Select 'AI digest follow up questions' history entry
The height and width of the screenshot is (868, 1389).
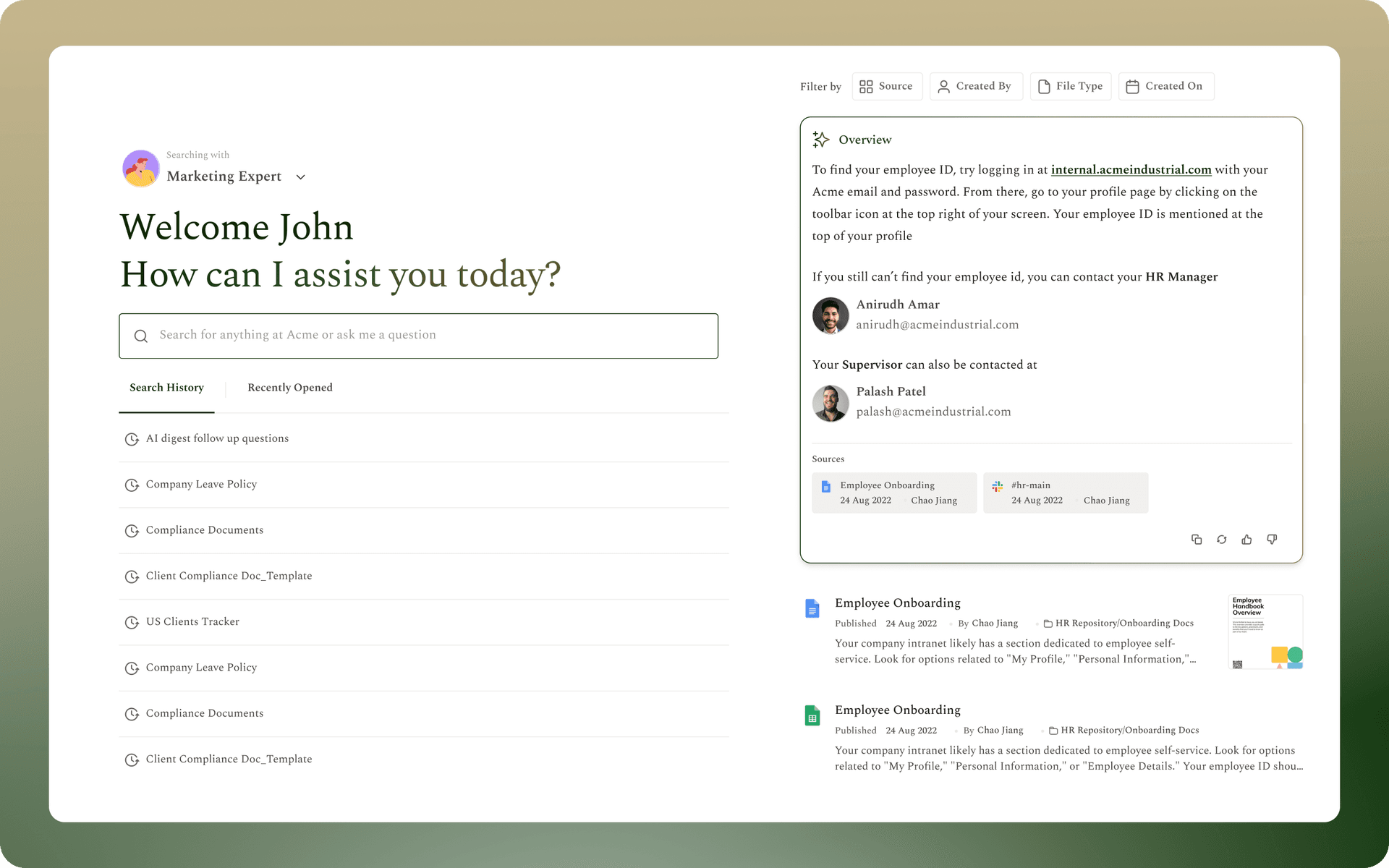[424, 438]
